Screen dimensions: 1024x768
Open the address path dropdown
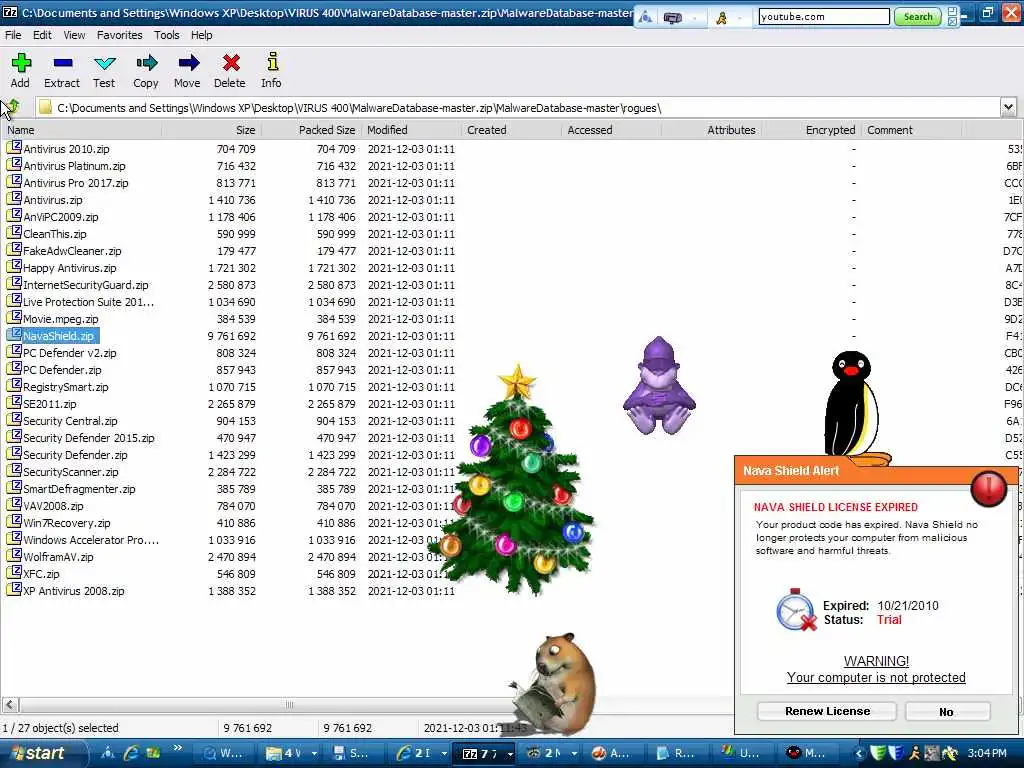[x=1008, y=107]
